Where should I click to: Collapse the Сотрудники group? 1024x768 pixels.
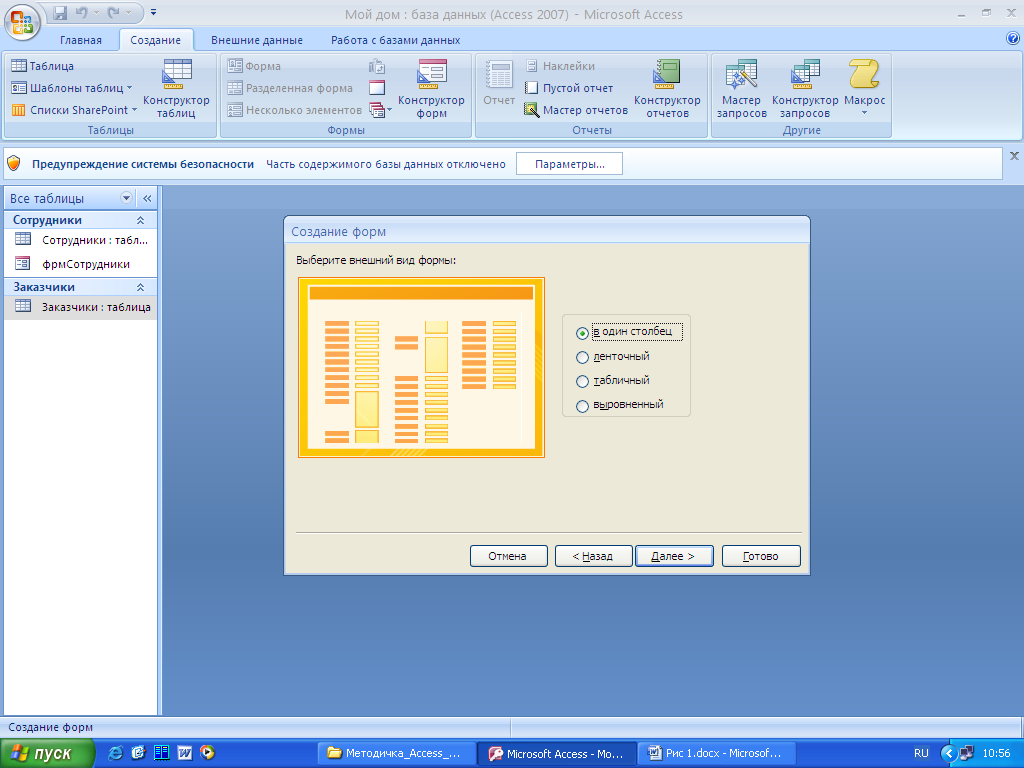tap(140, 220)
